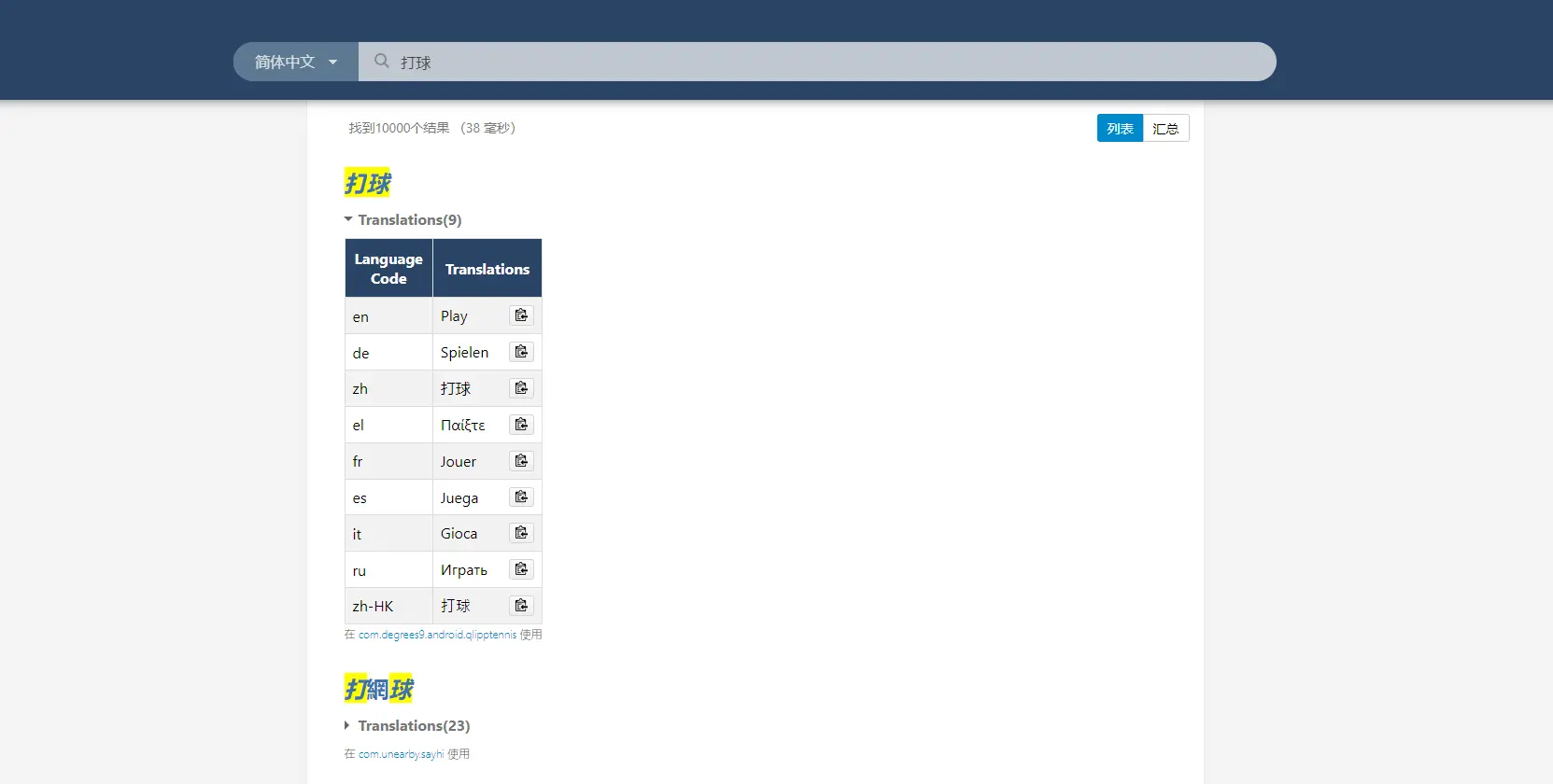The image size is (1553, 784).
Task: Collapse the Translations(9) section
Action: coord(402,220)
